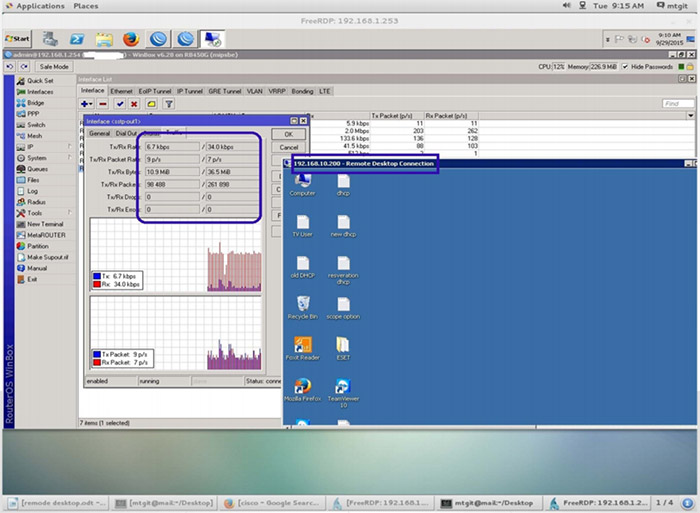Image resolution: width=700 pixels, height=513 pixels.
Task: Enable interface with blue checkmark button
Action: point(120,104)
